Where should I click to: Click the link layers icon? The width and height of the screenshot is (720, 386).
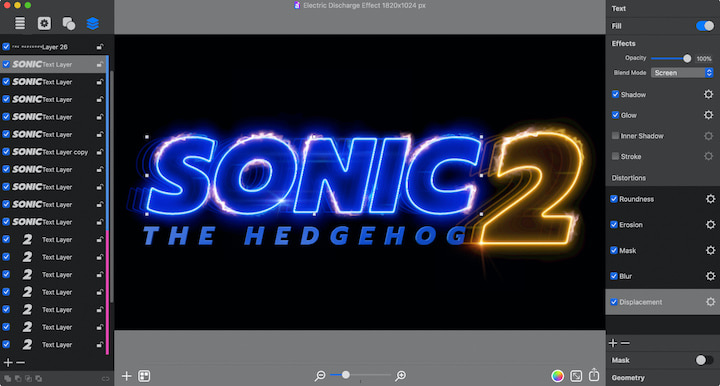105,379
